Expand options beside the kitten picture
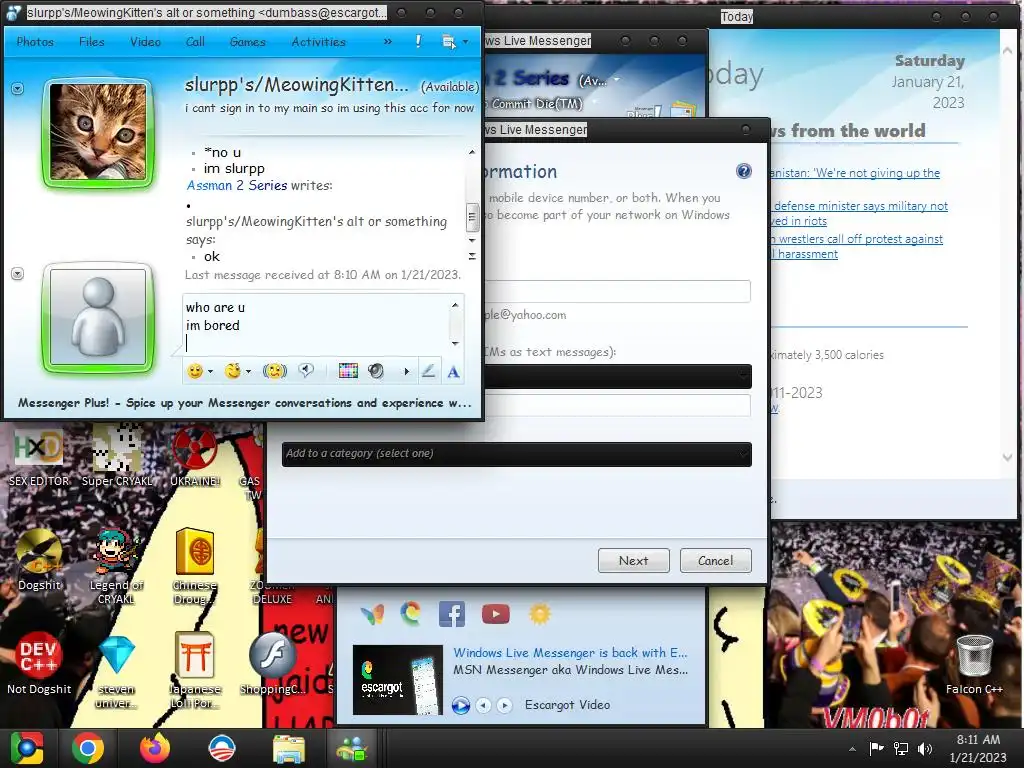Image resolution: width=1024 pixels, height=768 pixels. (18, 88)
